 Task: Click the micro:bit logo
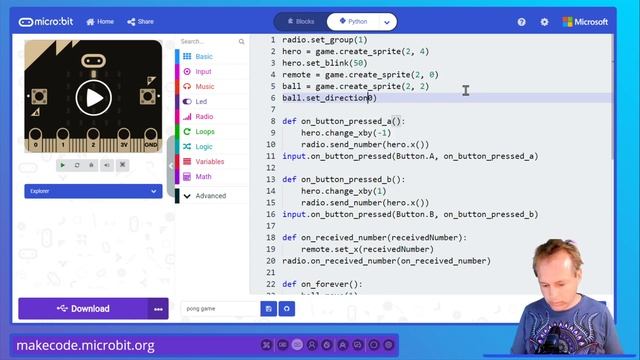tap(46, 22)
